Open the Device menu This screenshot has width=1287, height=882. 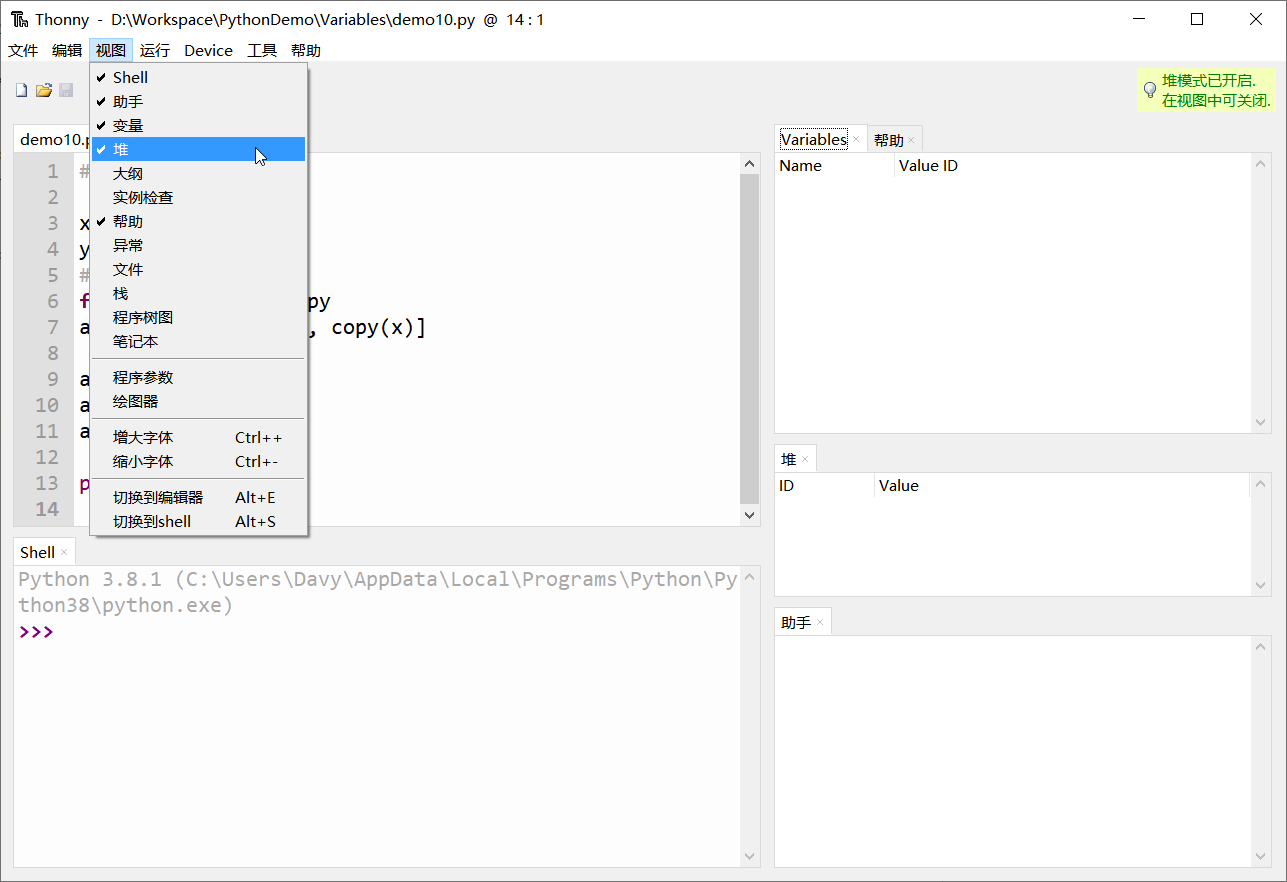(x=208, y=50)
